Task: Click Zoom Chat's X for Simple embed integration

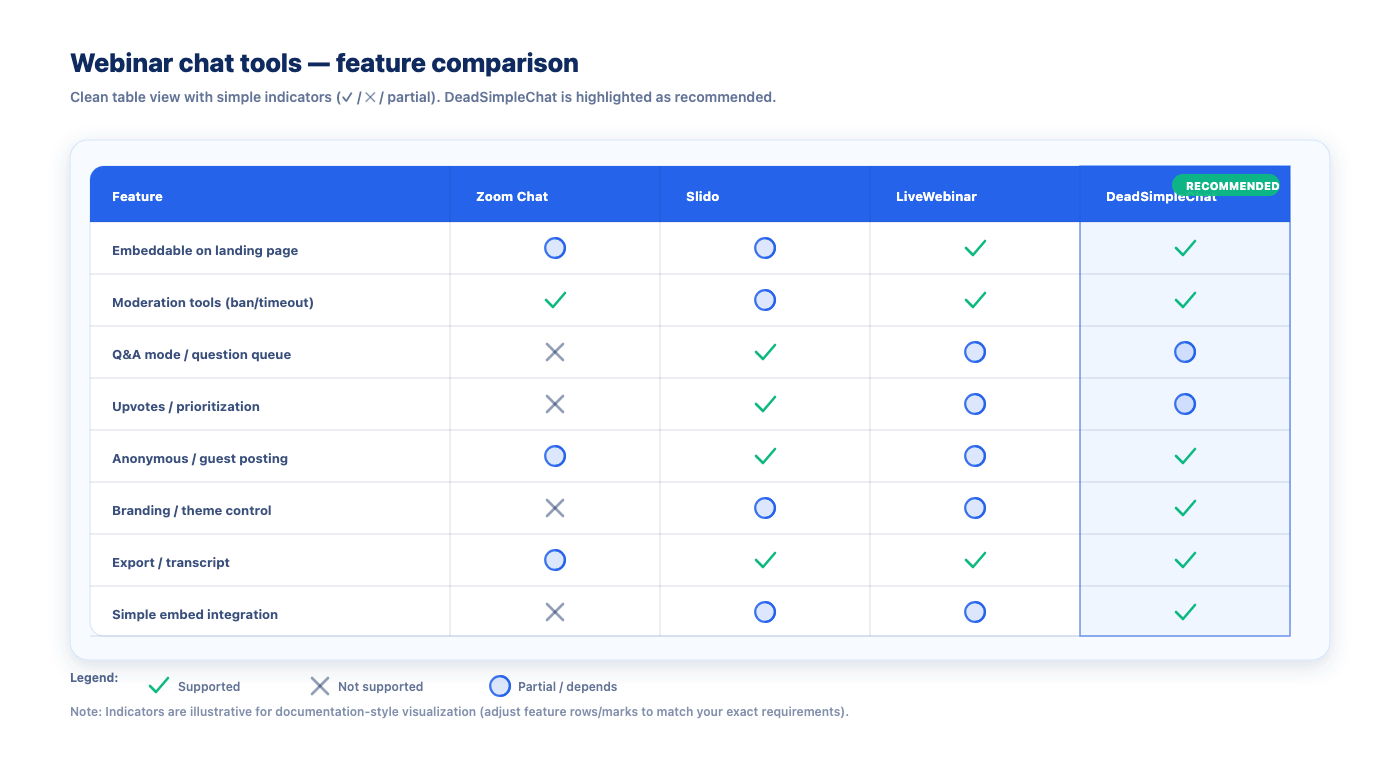Action: 555,612
